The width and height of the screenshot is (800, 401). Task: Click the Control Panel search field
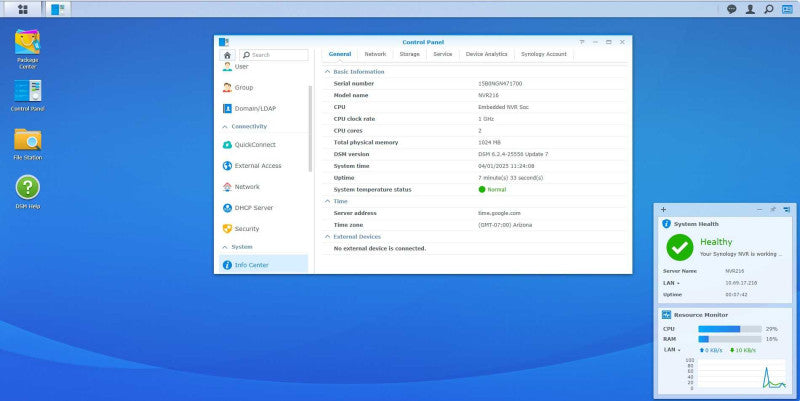[274, 55]
